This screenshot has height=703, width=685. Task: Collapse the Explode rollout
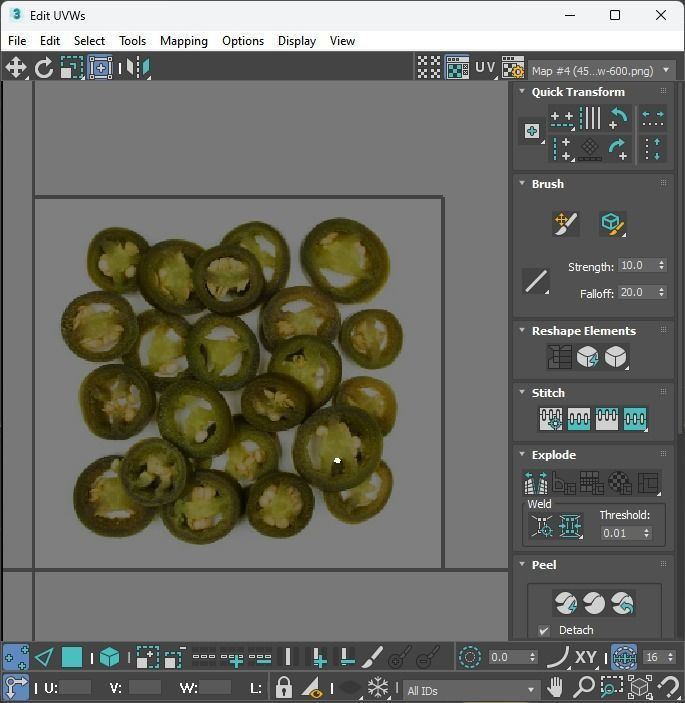[522, 454]
